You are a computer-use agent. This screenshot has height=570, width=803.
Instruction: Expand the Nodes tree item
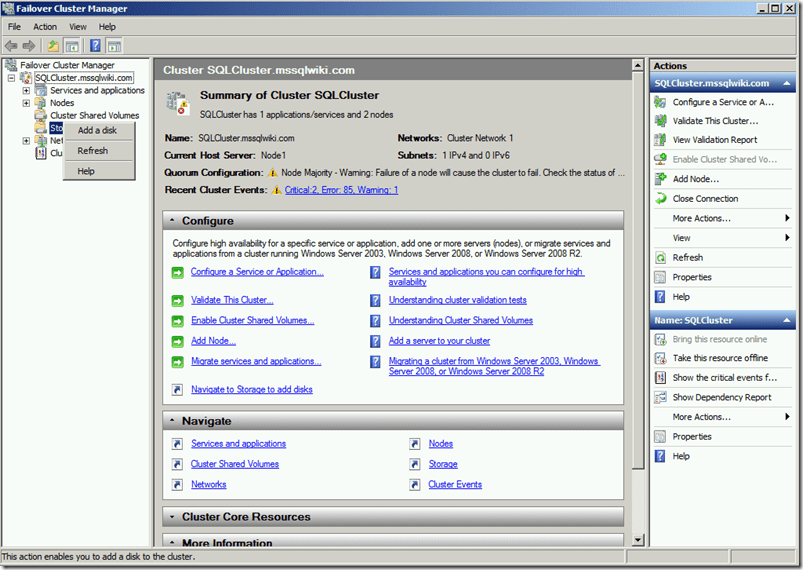click(26, 103)
